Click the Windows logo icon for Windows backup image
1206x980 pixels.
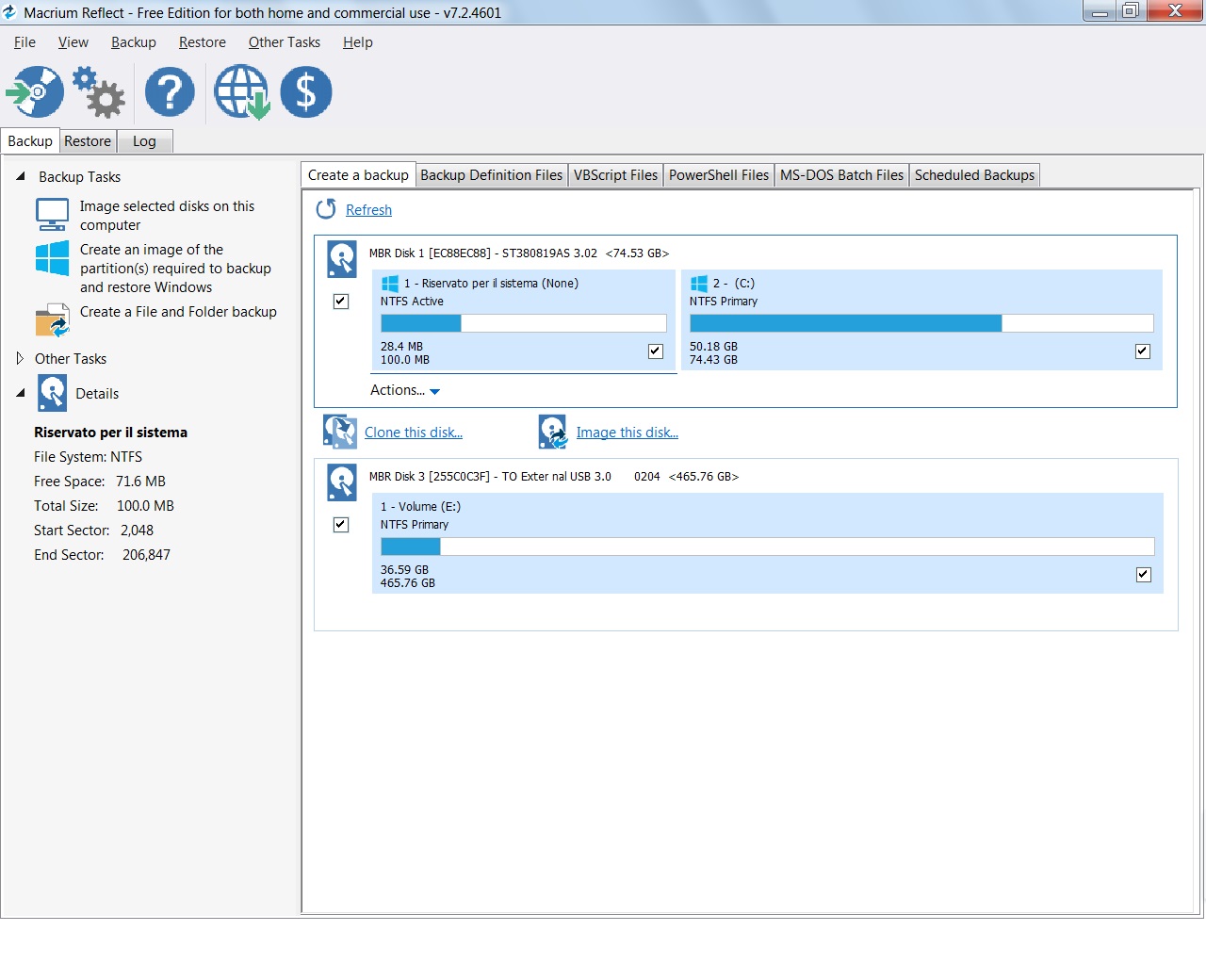pyautogui.click(x=52, y=258)
